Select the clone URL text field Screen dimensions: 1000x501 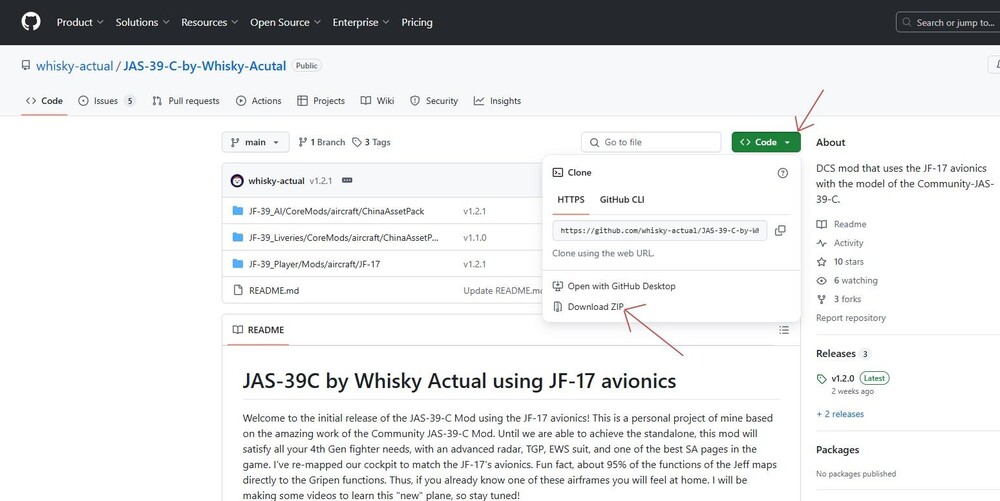(x=660, y=231)
